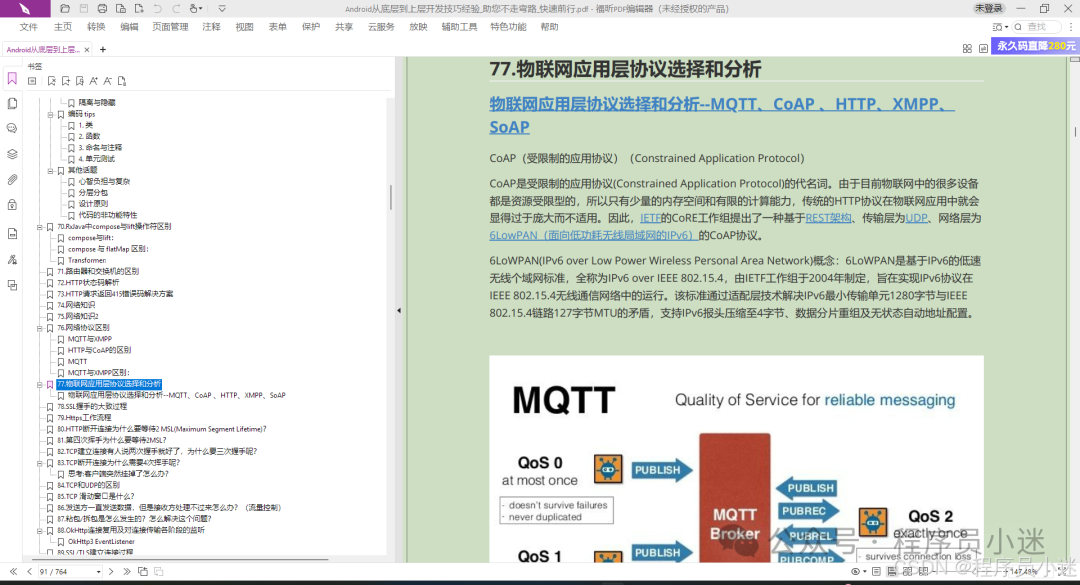Screen dimensions: 1080x585
Task: Click the Save disk icon in quick toolbar
Action: click(83, 9)
